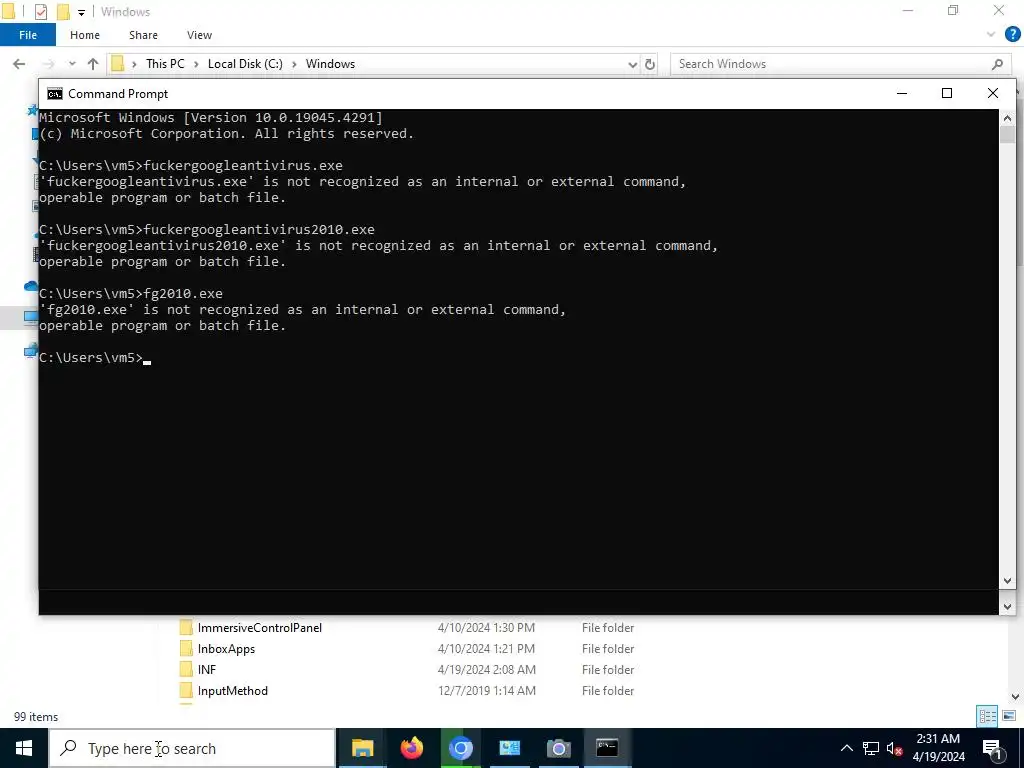Open the View ribbon tab
Viewport: 1024px width, 768px height.
199,35
